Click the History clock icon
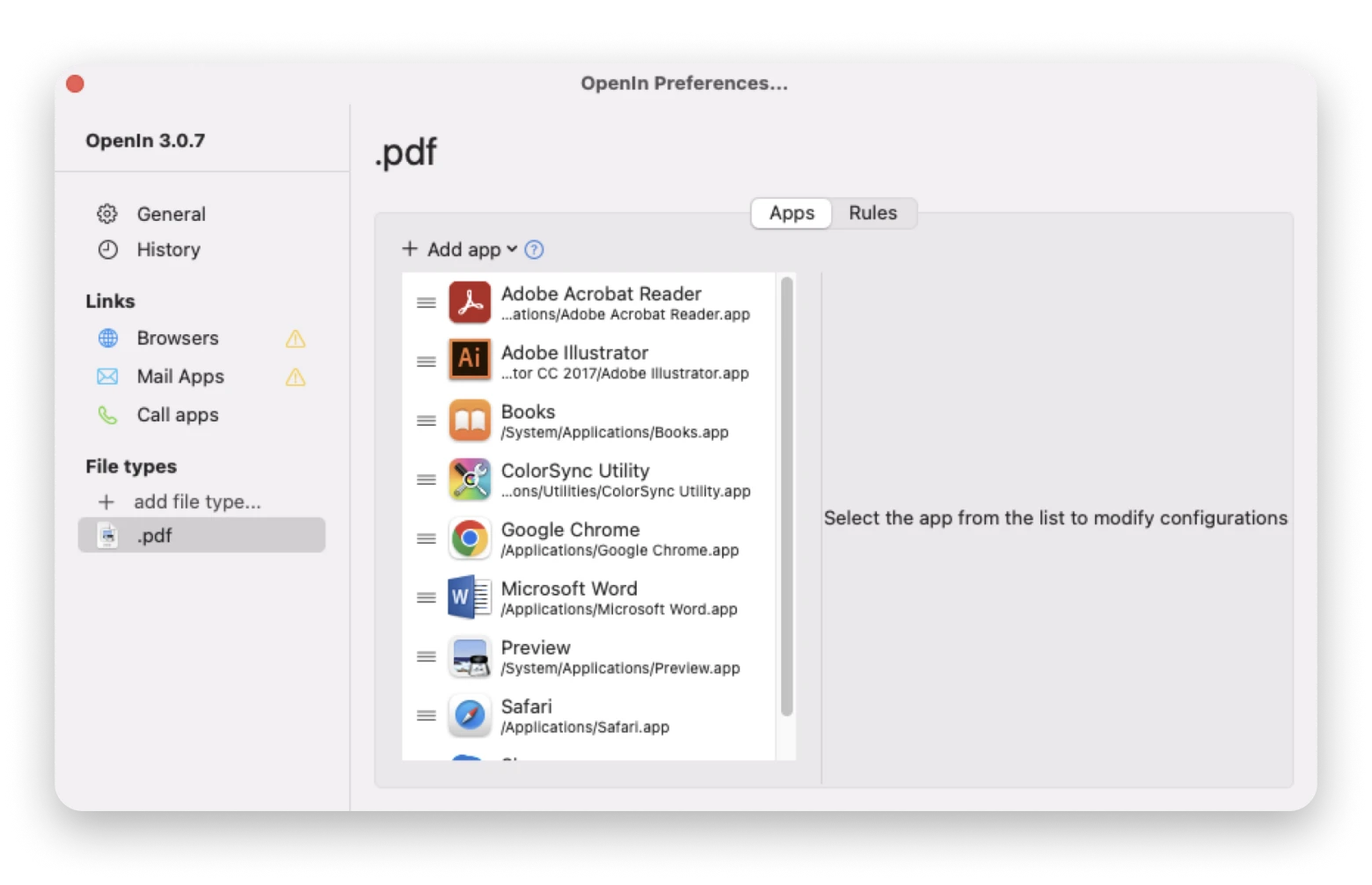The height and width of the screenshot is (885, 1372). 107,250
